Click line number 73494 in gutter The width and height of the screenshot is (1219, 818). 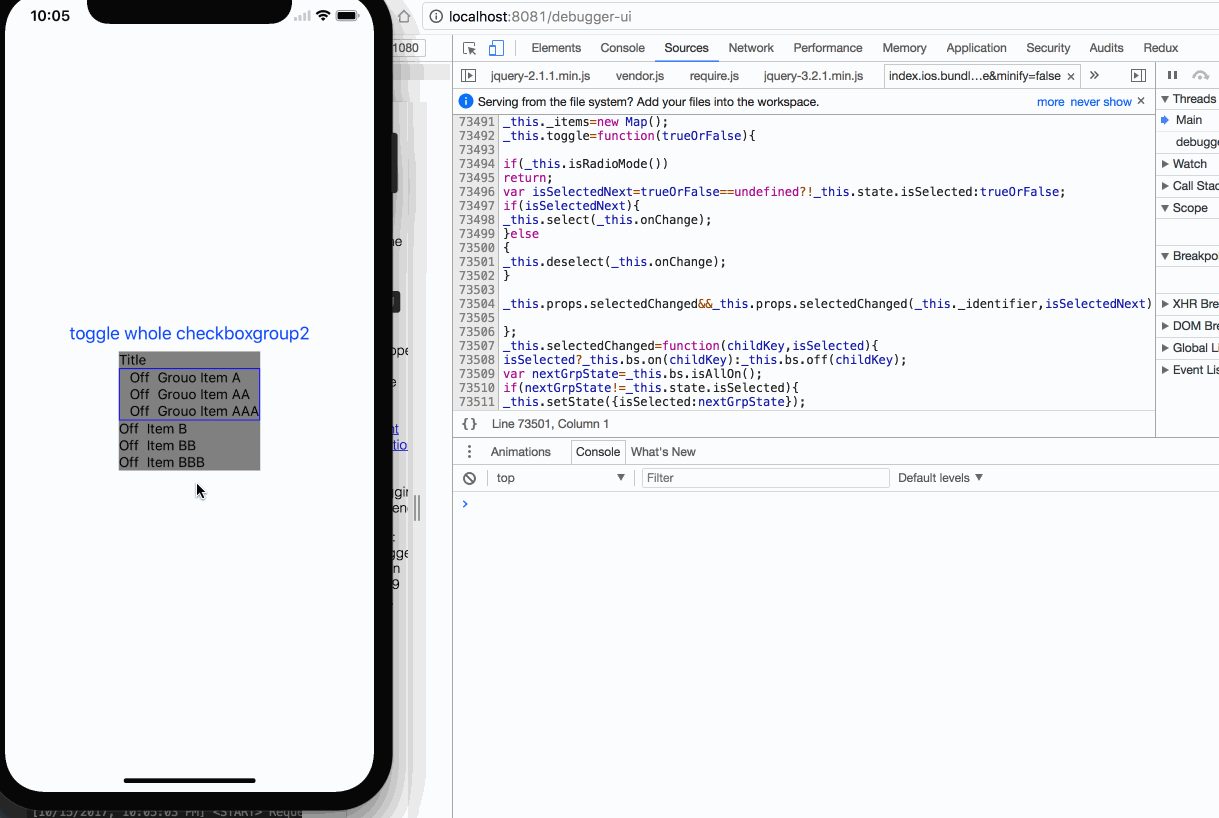[x=476, y=164]
